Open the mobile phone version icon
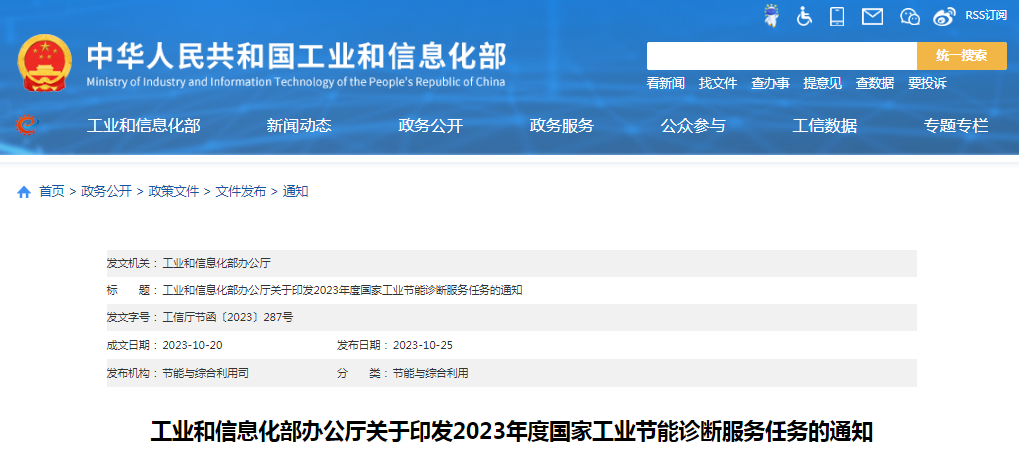Screen dimensions: 1019x456 point(837,16)
